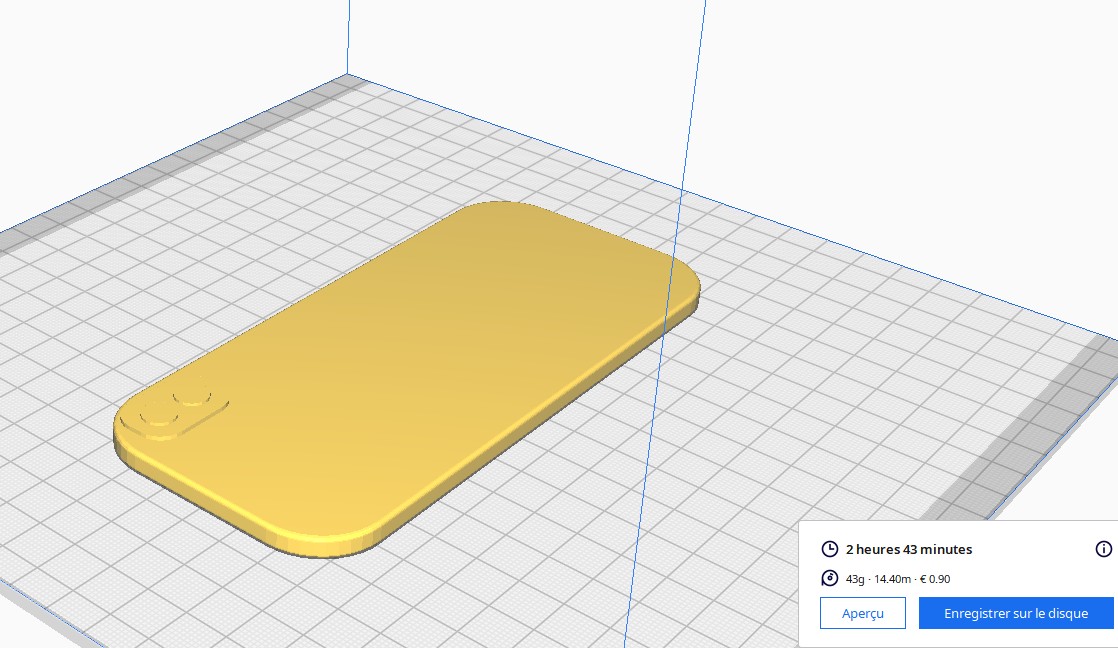
Task: Click the Aperçu preview button
Action: tap(863, 613)
